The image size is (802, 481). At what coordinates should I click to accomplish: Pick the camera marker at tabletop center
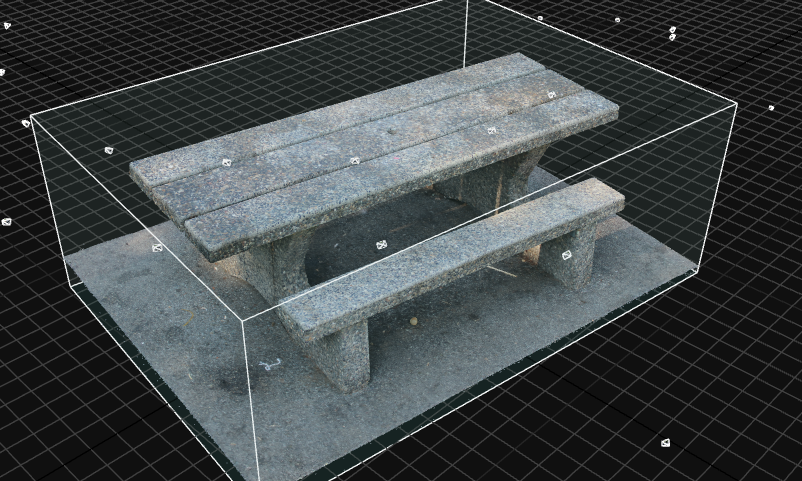pos(355,161)
